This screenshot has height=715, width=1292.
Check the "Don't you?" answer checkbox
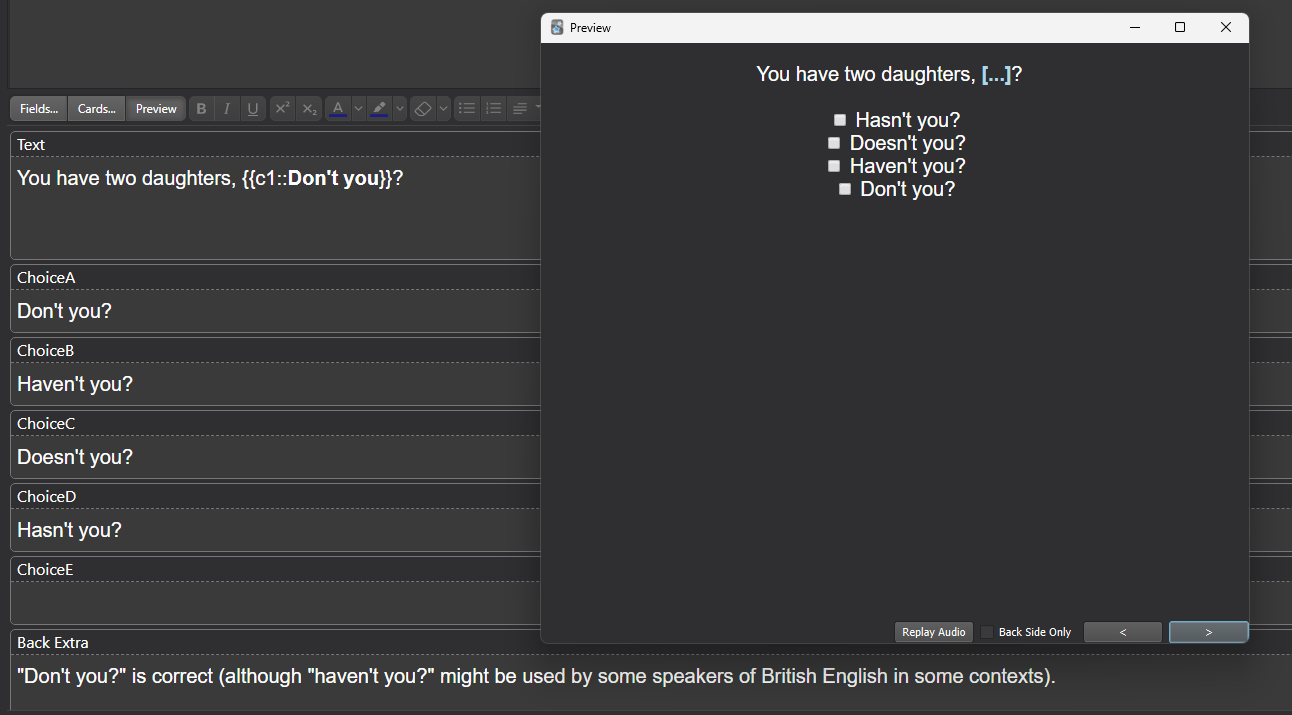(x=845, y=189)
